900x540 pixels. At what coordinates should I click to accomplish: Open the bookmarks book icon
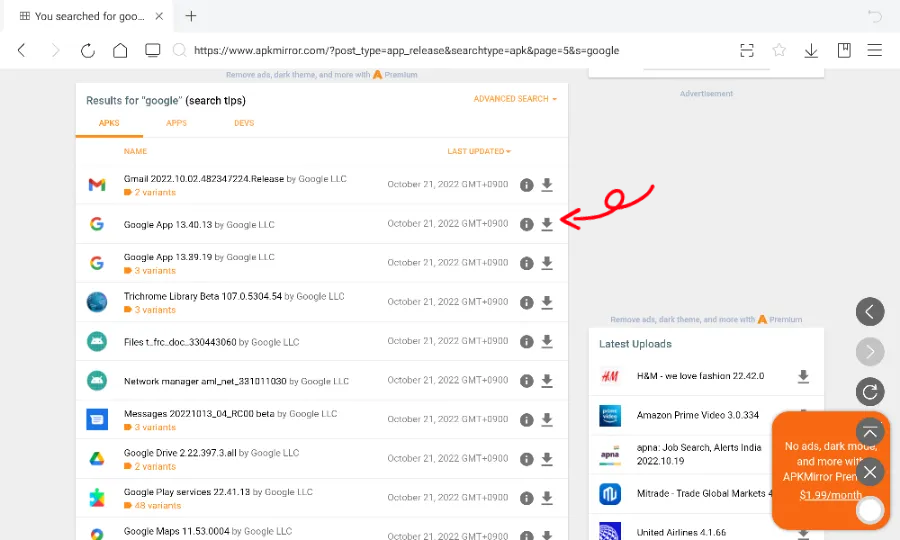point(844,50)
